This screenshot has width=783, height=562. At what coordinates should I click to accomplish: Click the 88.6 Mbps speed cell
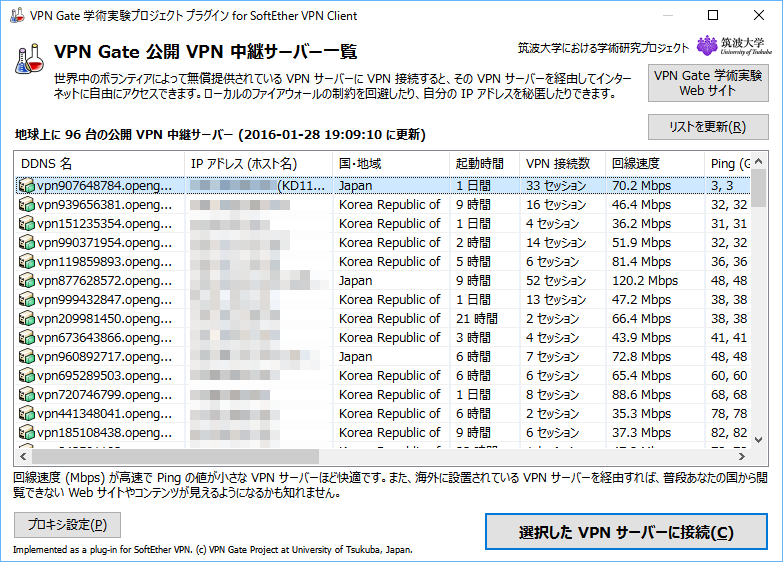click(x=641, y=395)
